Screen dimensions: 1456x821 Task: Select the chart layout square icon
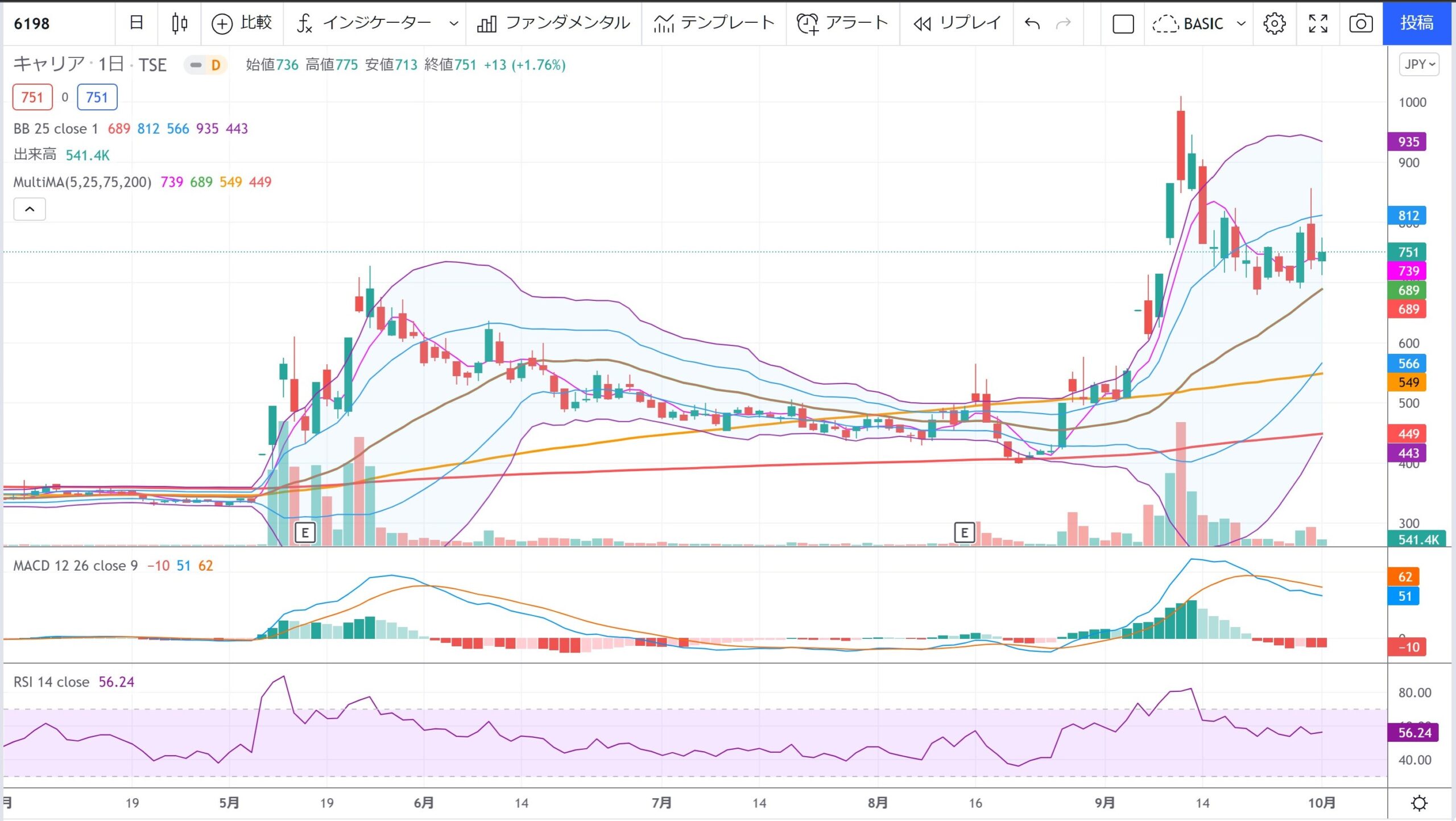pos(1123,24)
